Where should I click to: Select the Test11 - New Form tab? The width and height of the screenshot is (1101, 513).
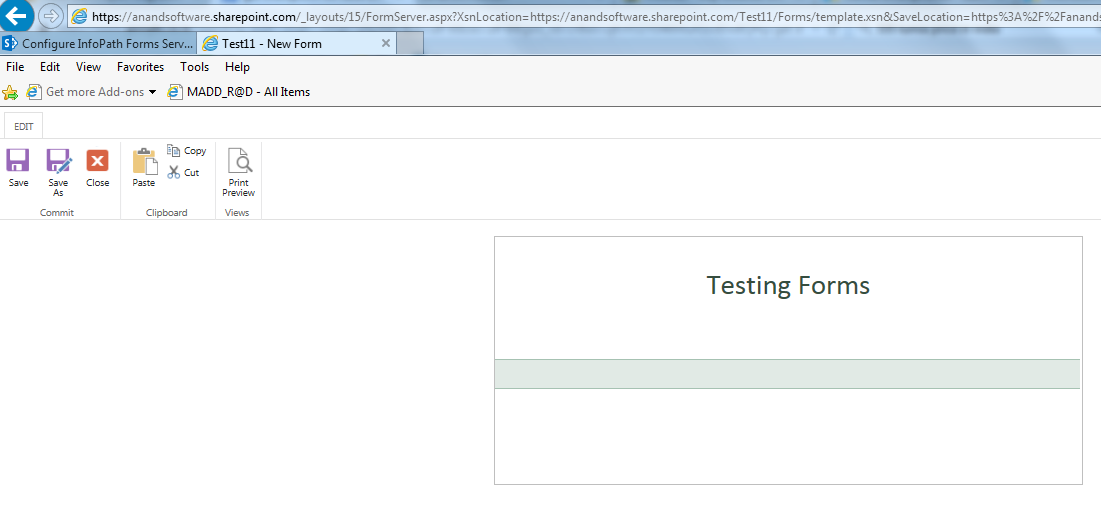pos(270,44)
